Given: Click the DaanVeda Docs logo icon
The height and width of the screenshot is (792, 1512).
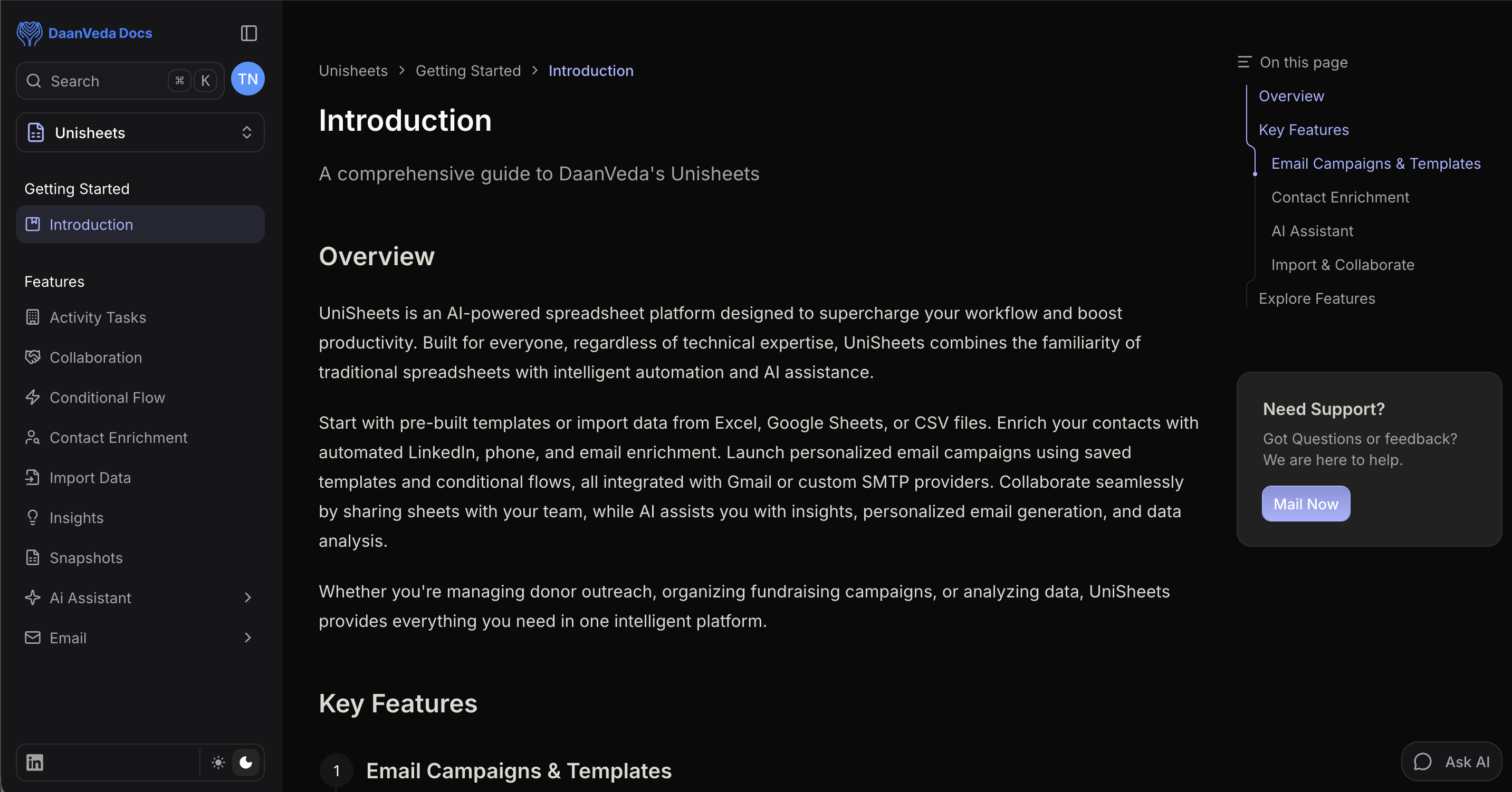Looking at the screenshot, I should [30, 33].
